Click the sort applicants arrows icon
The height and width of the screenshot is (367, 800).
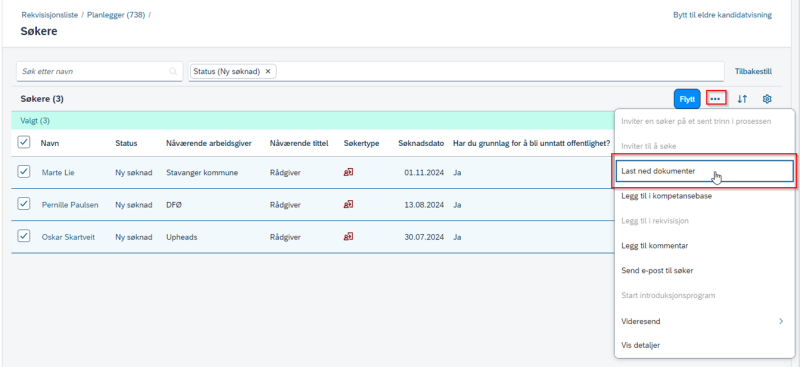pyautogui.click(x=742, y=99)
